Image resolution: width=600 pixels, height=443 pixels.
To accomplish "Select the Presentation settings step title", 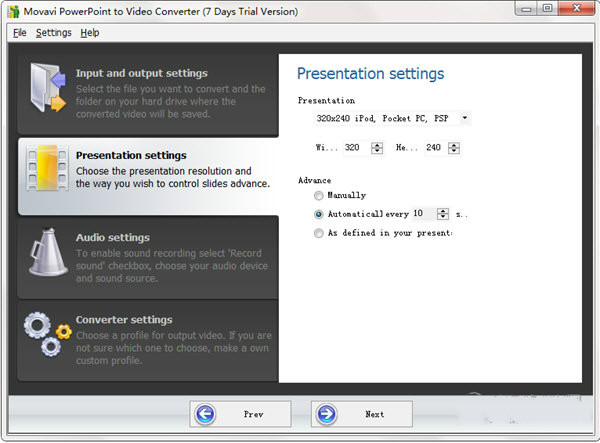I will pos(131,155).
